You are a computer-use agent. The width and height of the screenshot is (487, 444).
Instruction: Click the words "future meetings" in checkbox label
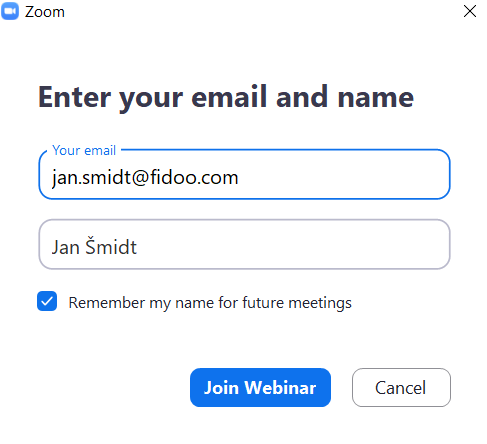tap(297, 303)
